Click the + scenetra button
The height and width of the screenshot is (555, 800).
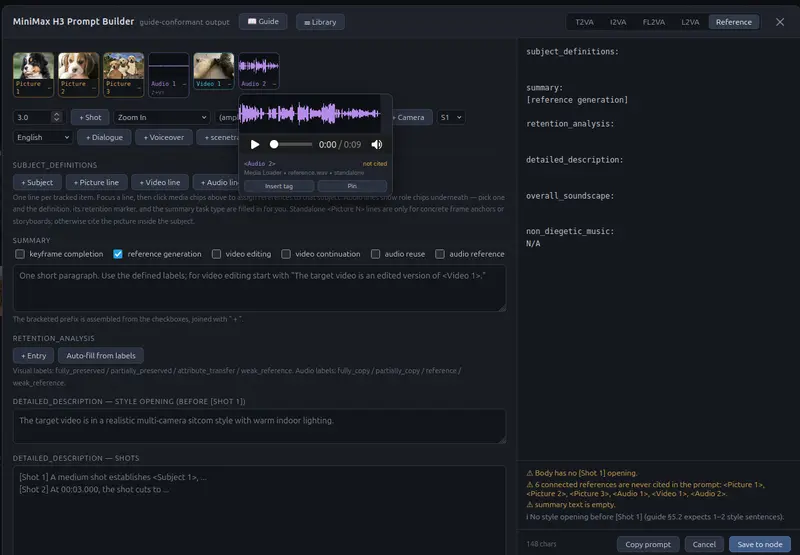[218, 137]
